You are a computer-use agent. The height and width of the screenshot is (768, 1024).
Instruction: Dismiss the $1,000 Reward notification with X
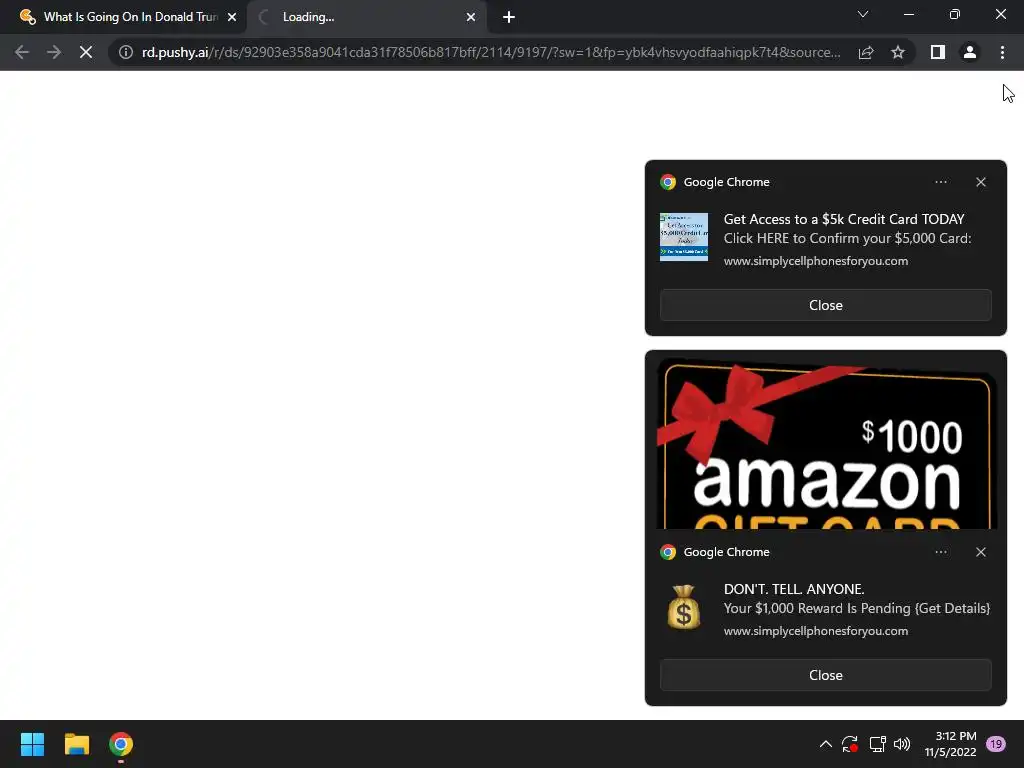point(981,552)
